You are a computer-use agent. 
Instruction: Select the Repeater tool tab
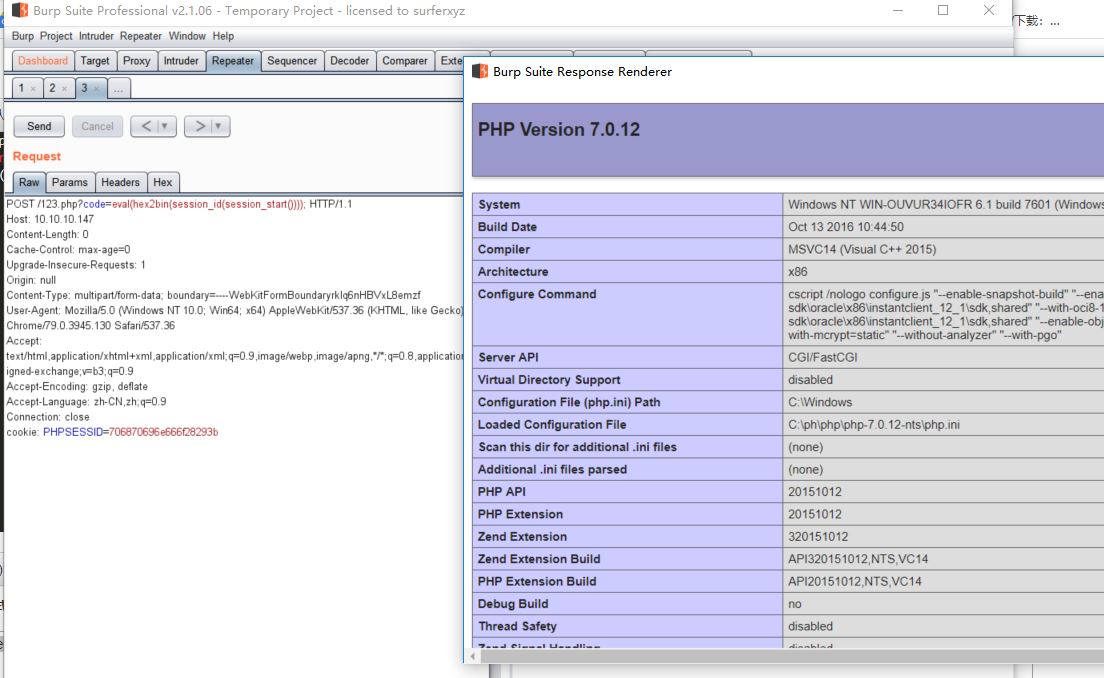[233, 61]
